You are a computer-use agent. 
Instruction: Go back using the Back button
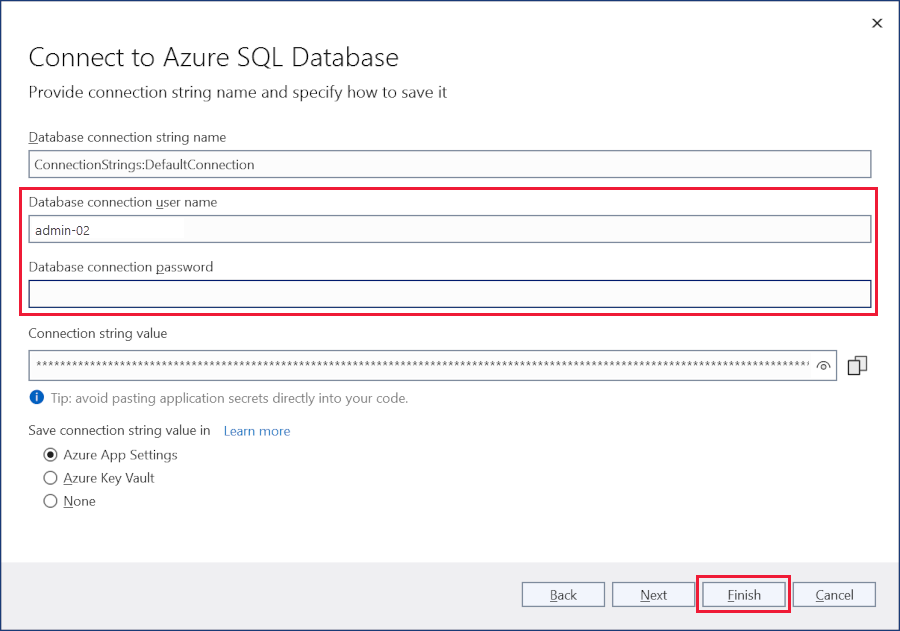[x=563, y=594]
